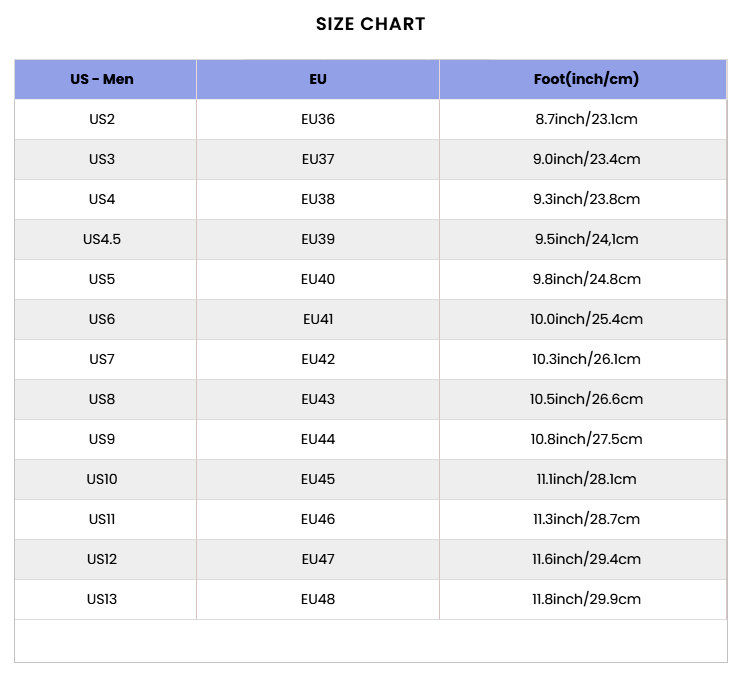
Task: Select the 9.0inch/23.4cm foot length cell
Action: (x=586, y=159)
